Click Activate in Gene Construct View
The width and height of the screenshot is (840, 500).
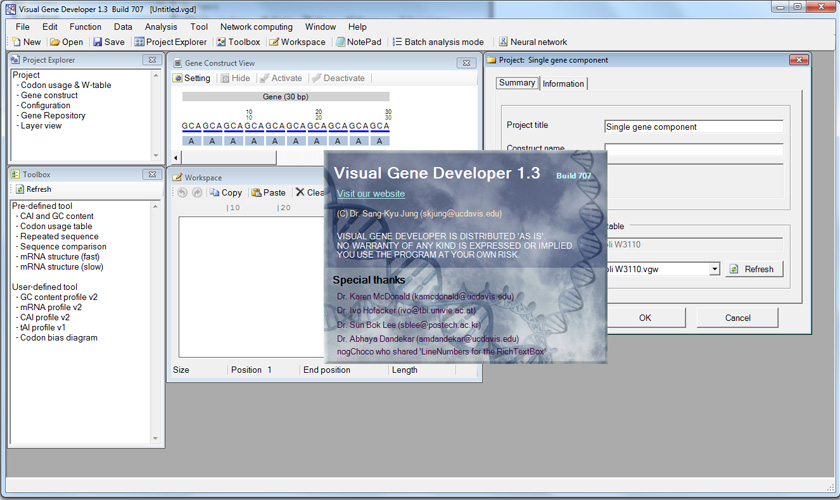[281, 78]
